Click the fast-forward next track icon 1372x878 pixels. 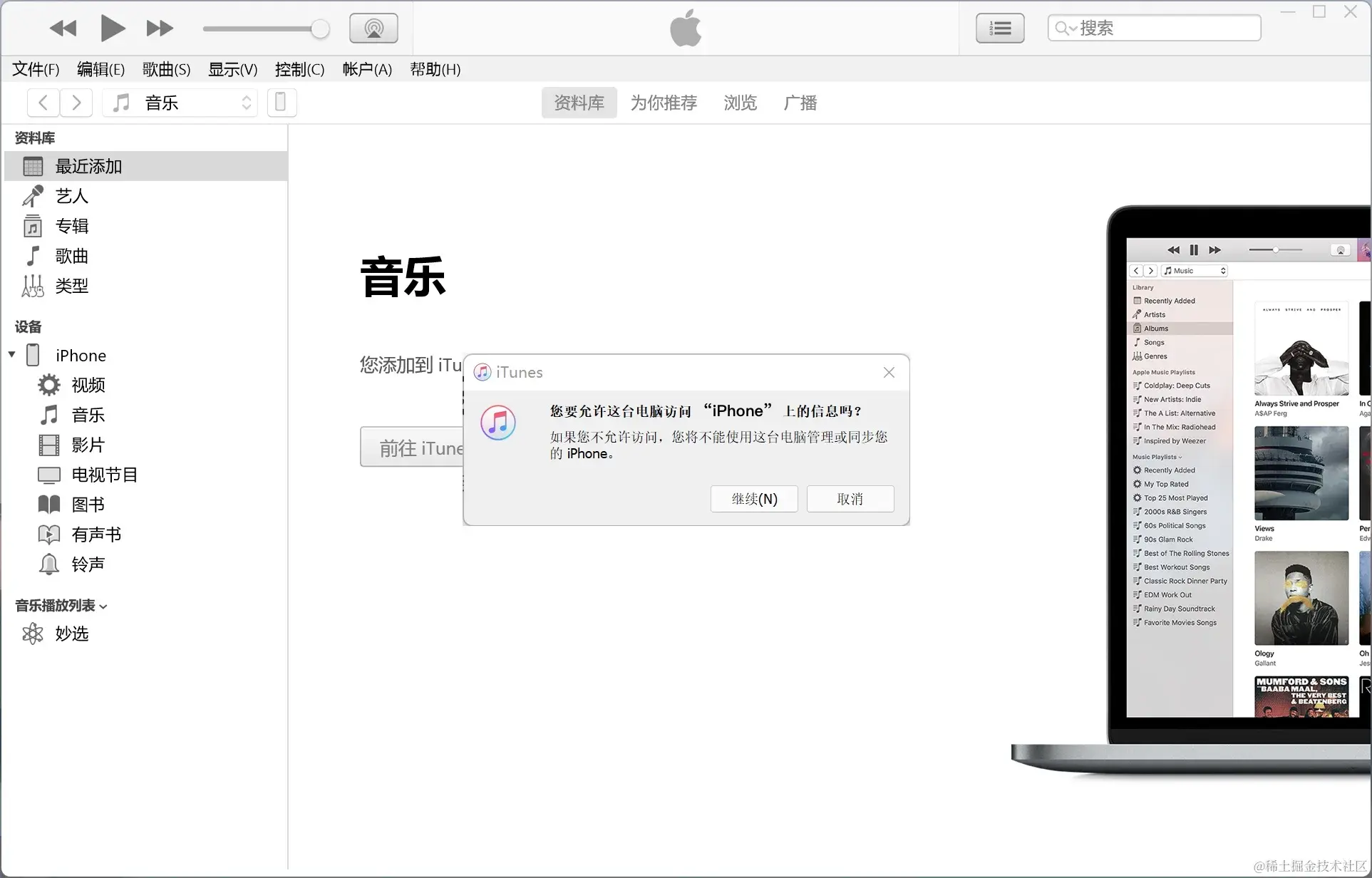[159, 29]
